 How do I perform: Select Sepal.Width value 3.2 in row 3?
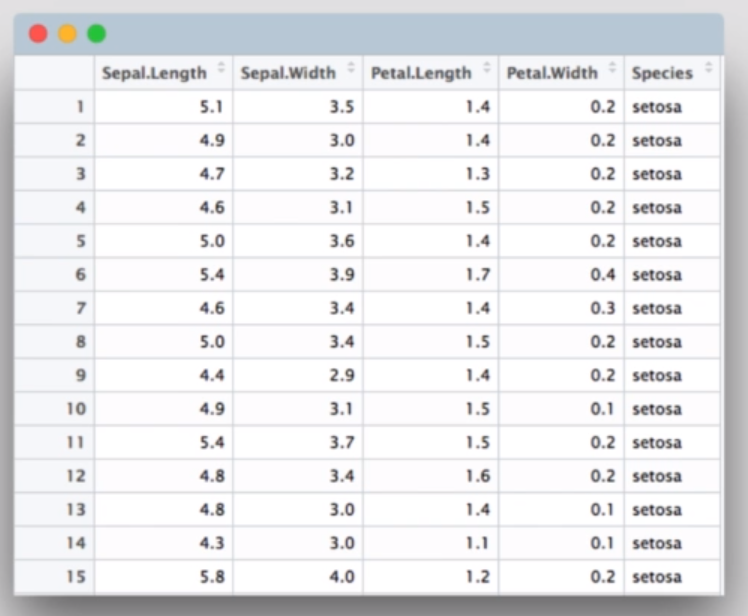click(298, 174)
